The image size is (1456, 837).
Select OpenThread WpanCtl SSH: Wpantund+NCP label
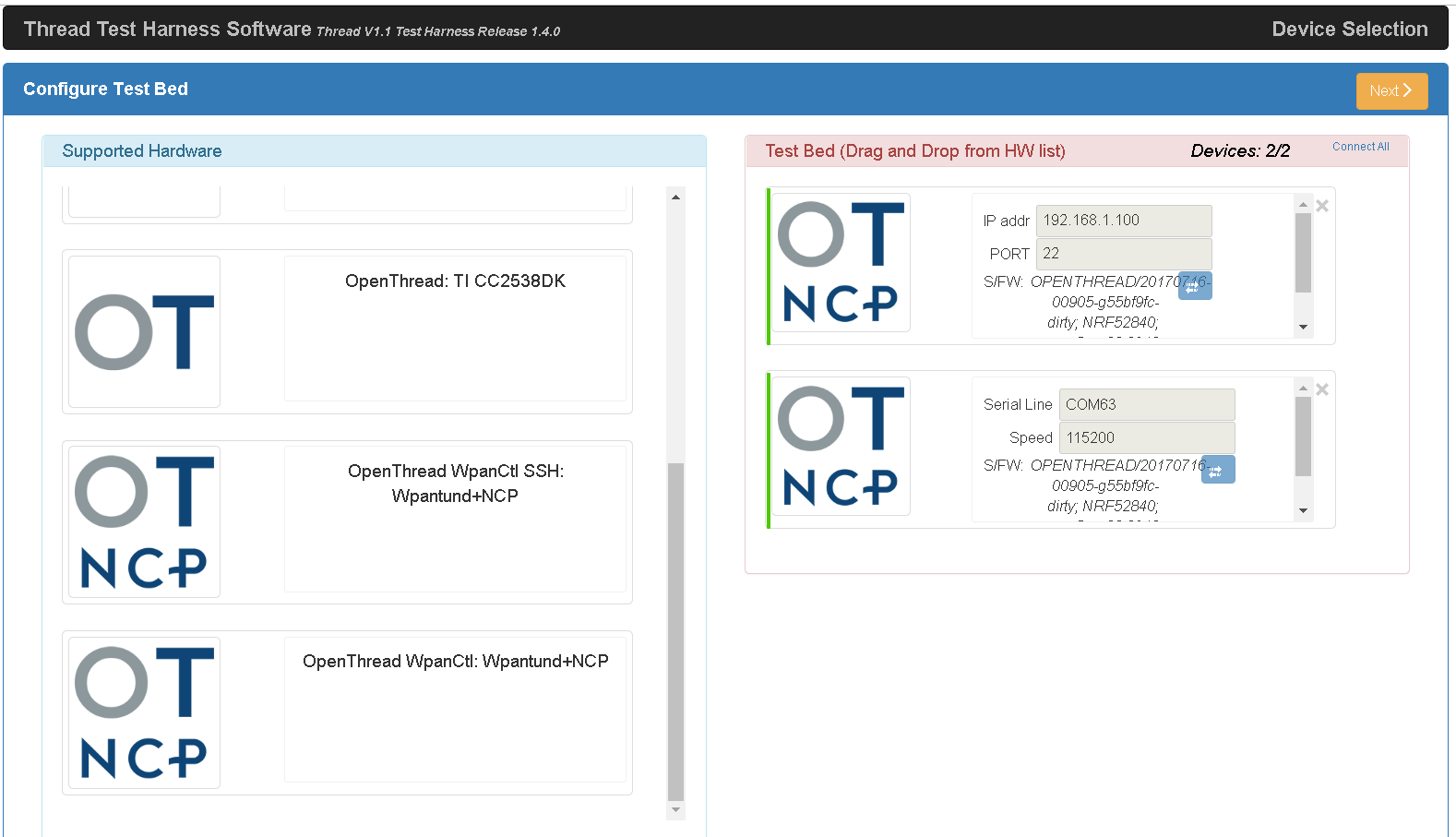click(455, 484)
